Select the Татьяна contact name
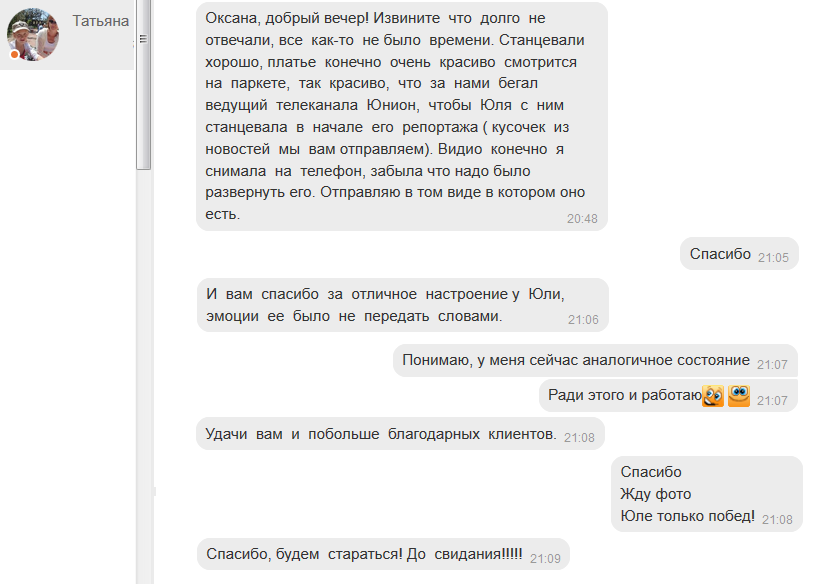 (100, 21)
